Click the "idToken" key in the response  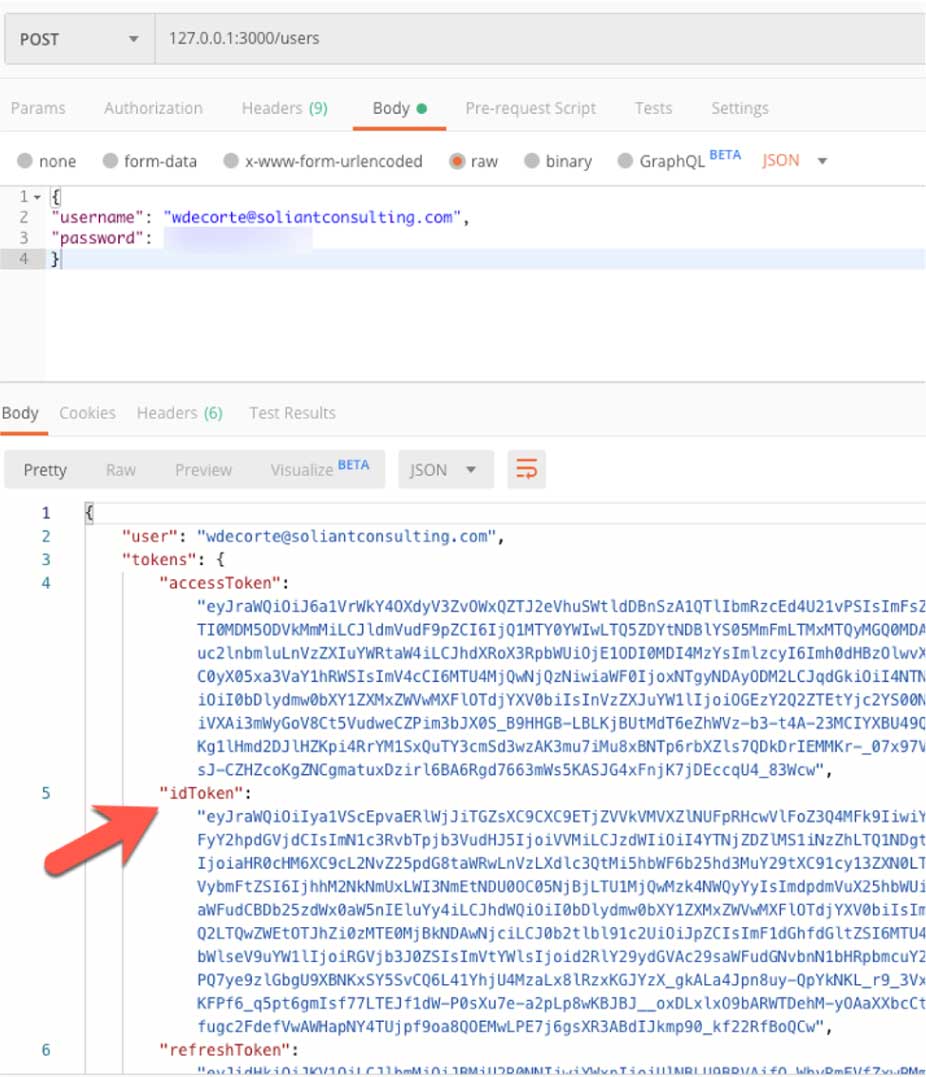tap(201, 793)
